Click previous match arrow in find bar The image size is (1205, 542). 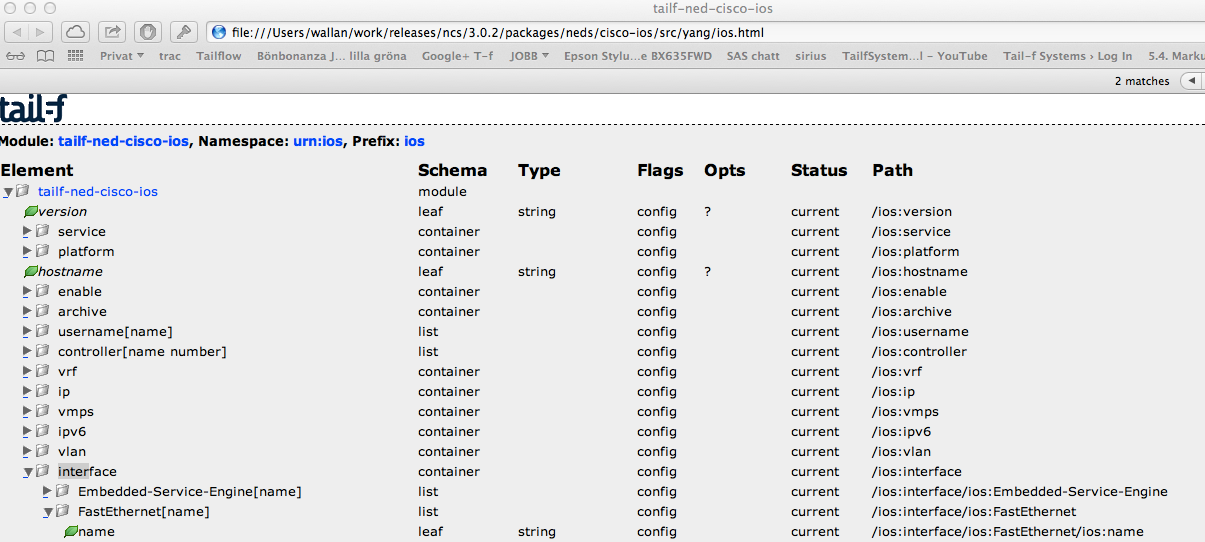click(x=1191, y=81)
